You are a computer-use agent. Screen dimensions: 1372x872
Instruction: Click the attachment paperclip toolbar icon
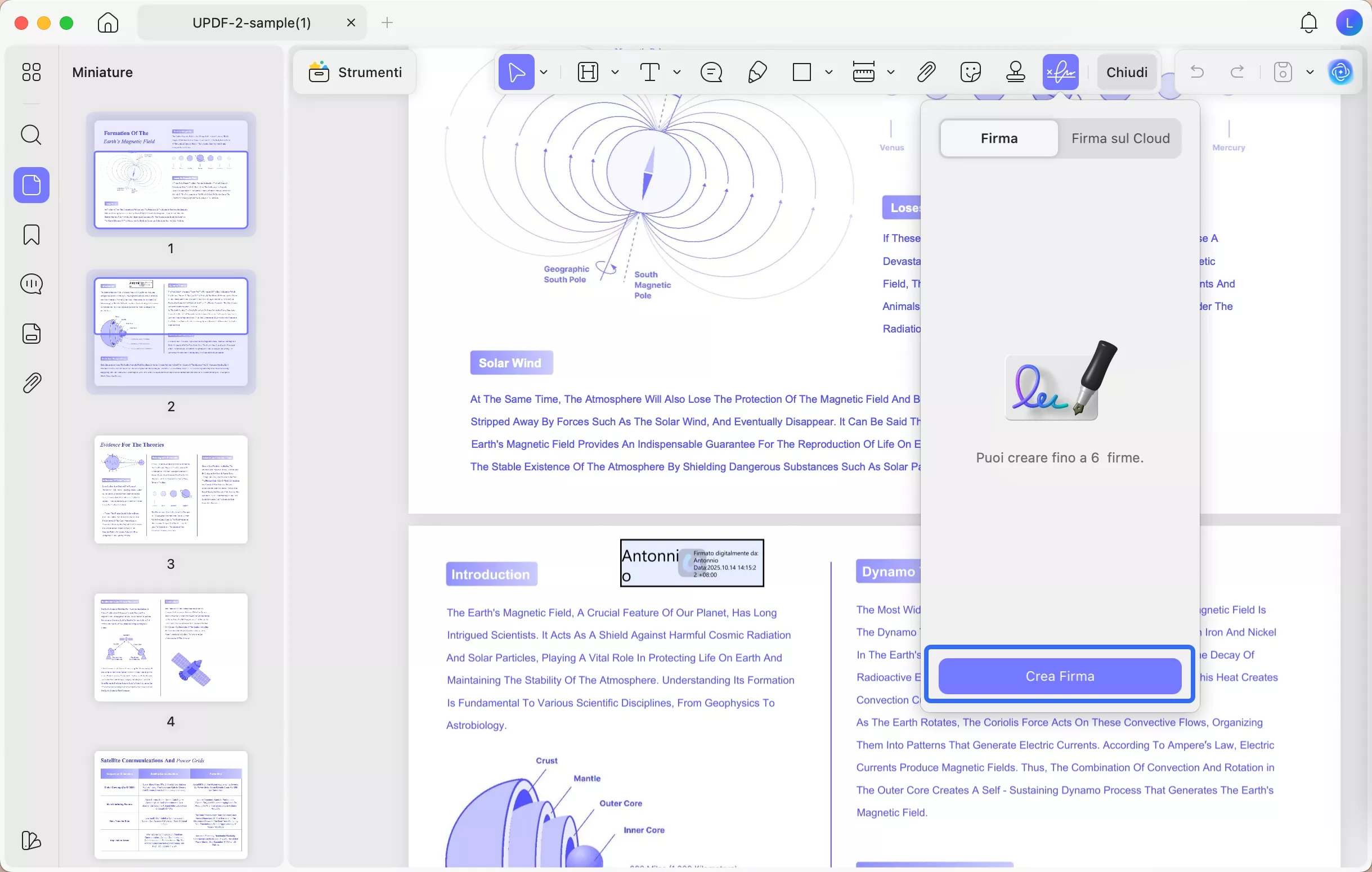pos(926,73)
